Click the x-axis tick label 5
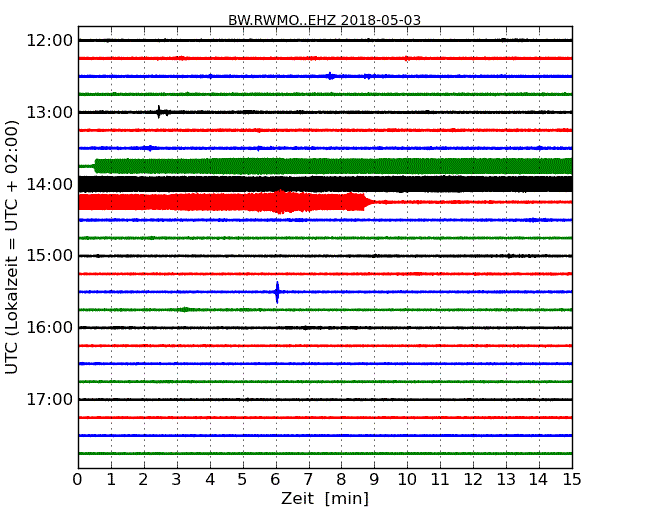The height and width of the screenshot is (520, 650). point(243,480)
